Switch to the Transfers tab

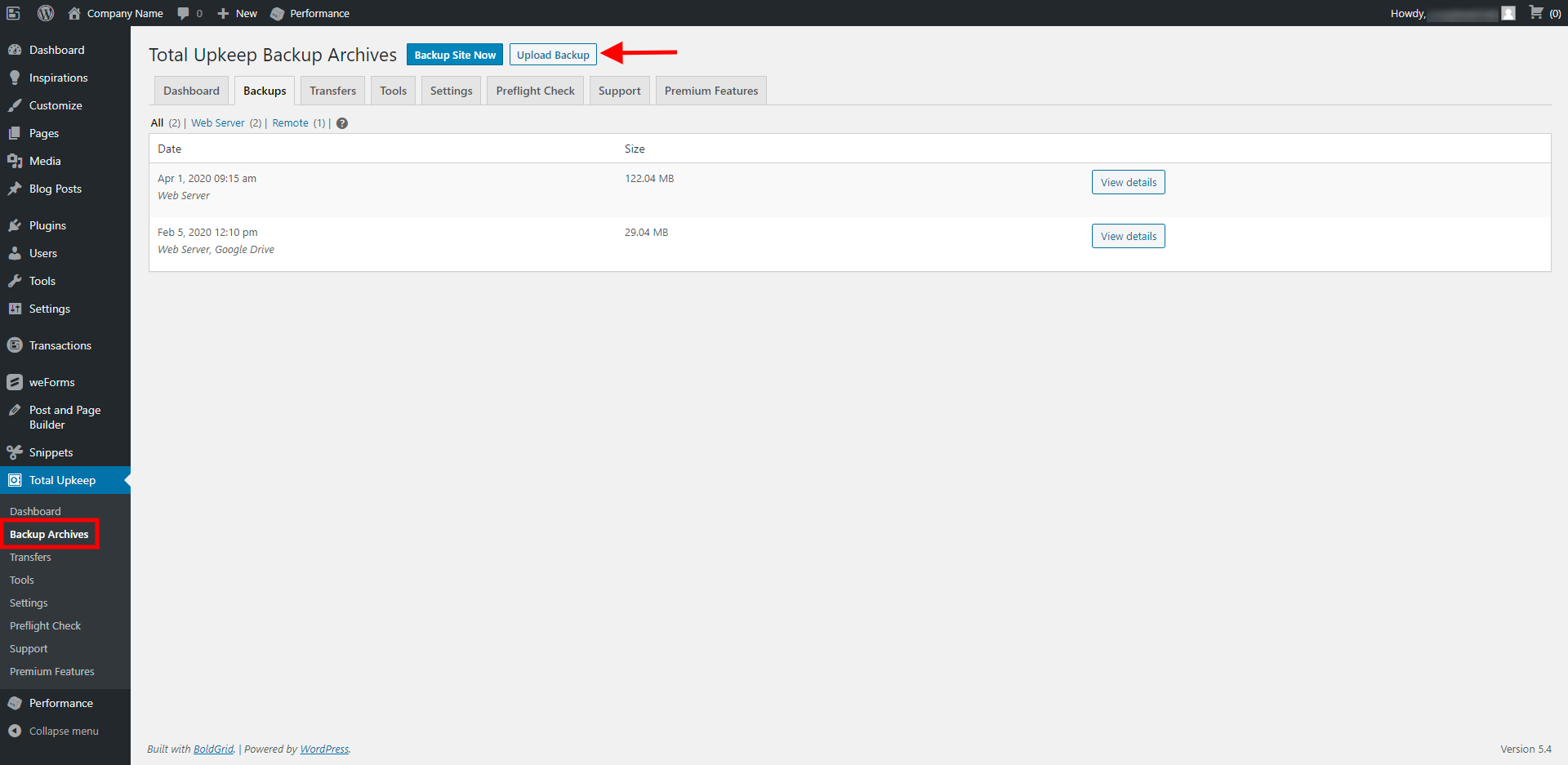(x=332, y=90)
